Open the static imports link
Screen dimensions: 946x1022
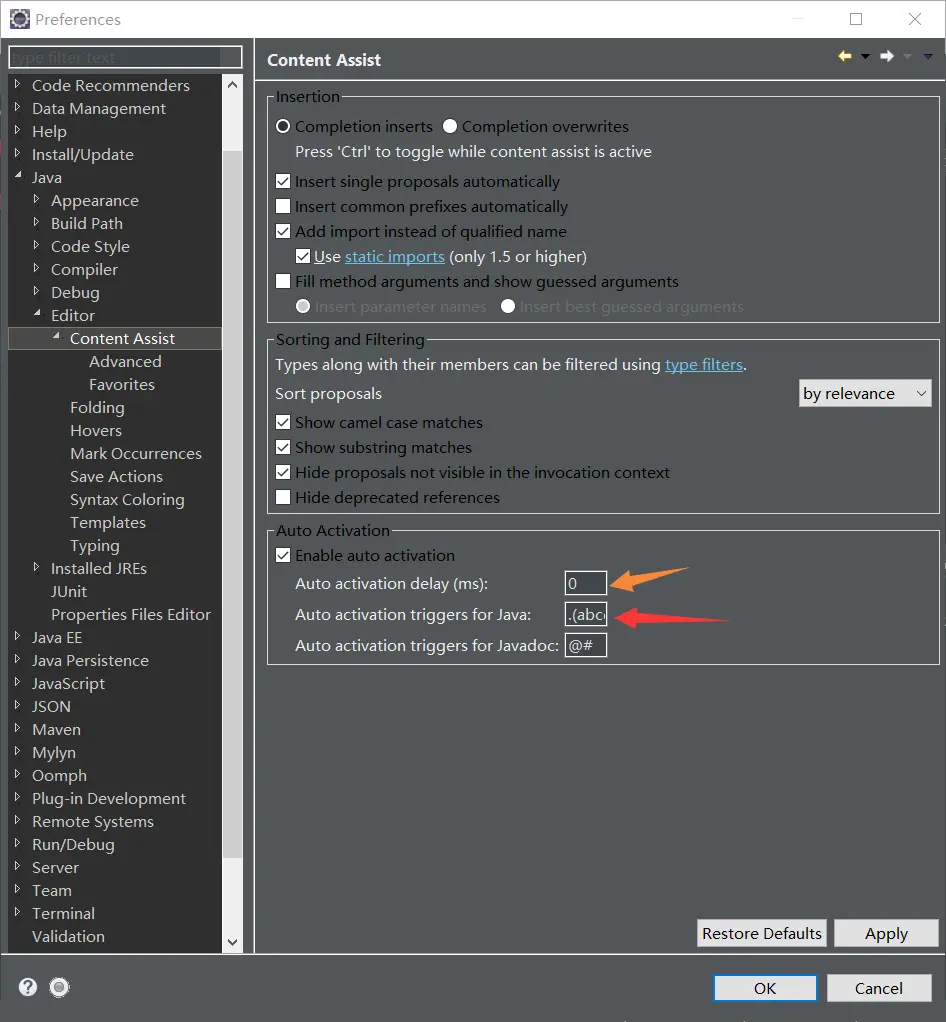[x=394, y=257]
